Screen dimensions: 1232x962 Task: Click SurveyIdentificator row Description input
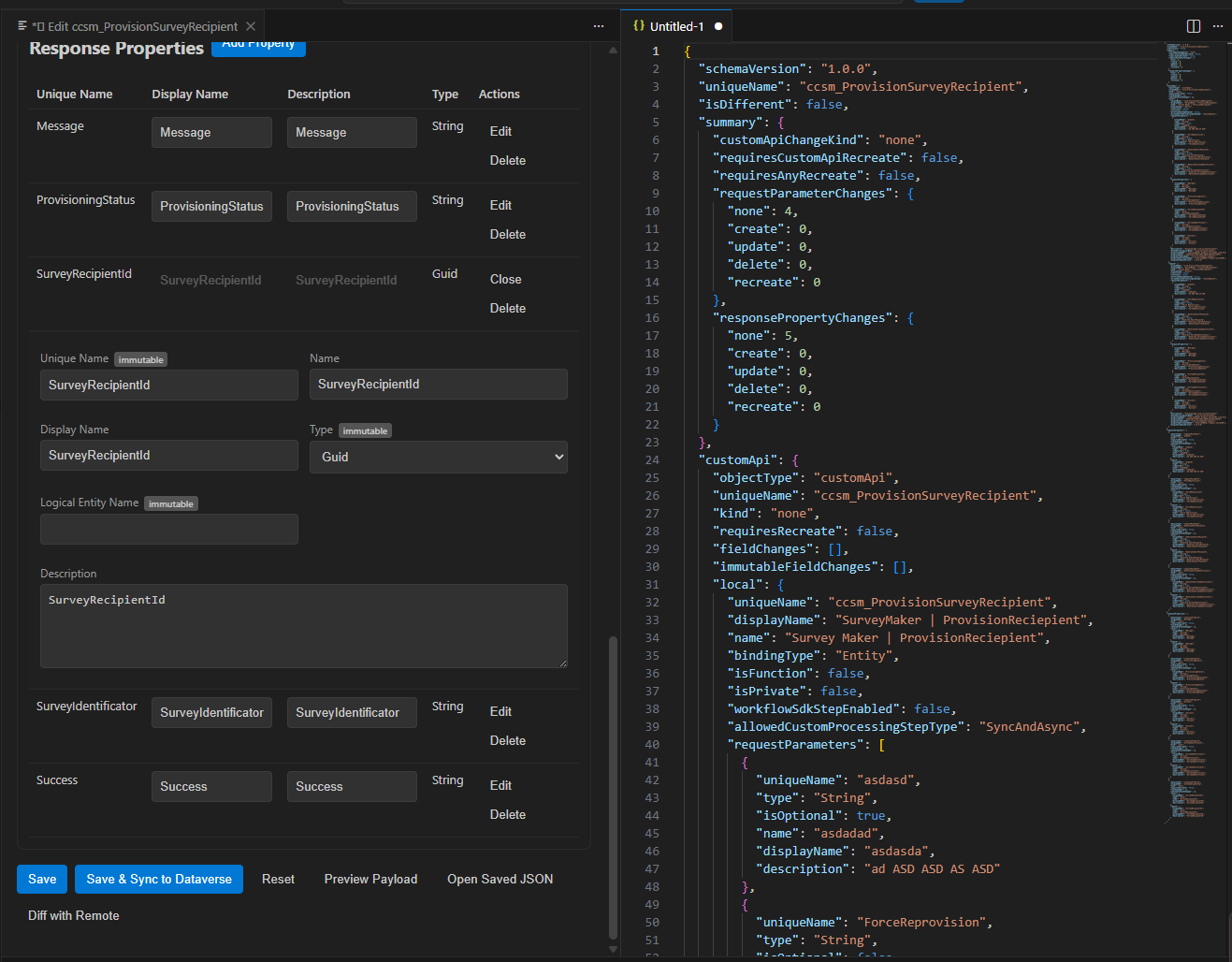point(352,712)
